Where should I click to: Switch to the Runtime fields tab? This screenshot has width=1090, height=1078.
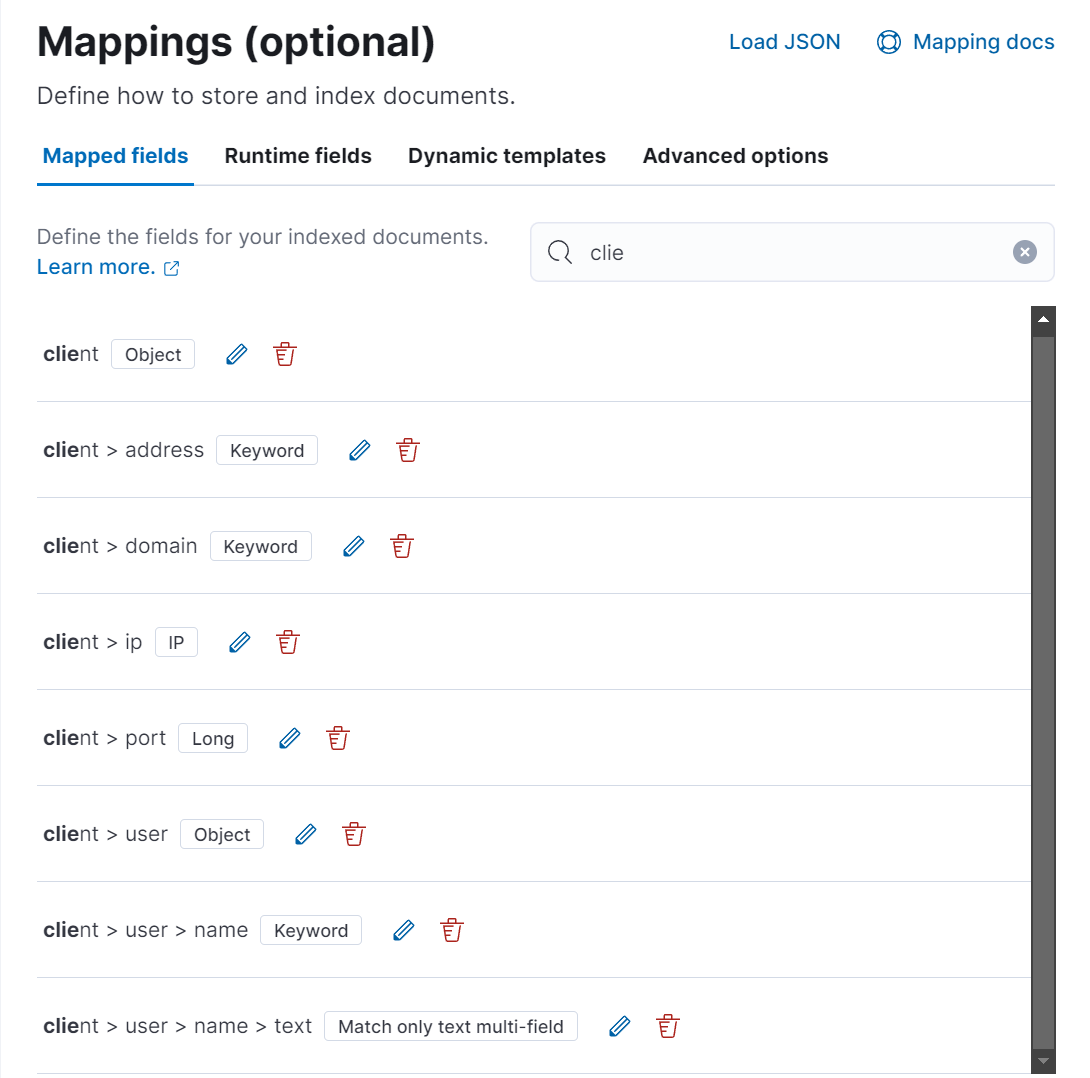coord(298,156)
